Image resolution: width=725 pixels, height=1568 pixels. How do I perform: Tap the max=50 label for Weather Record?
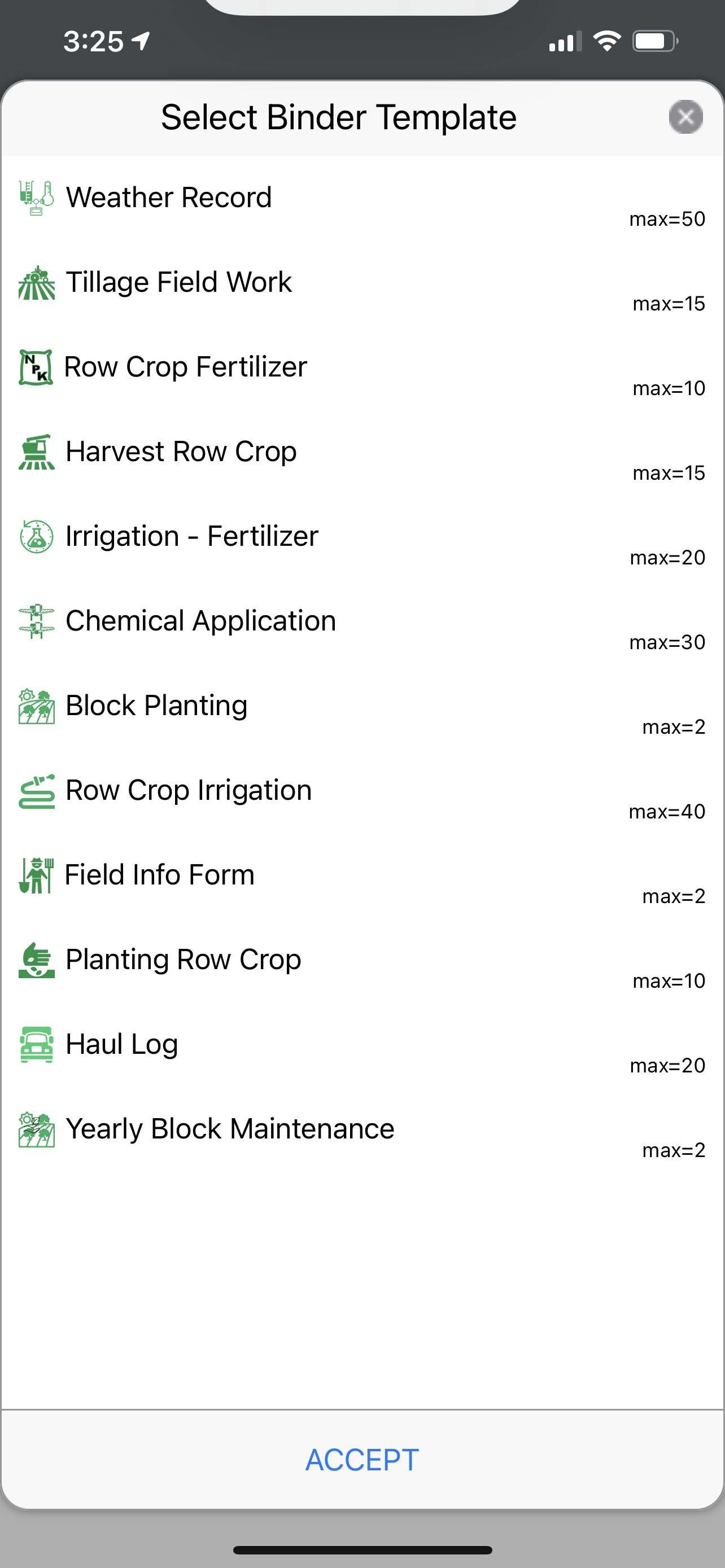[667, 219]
